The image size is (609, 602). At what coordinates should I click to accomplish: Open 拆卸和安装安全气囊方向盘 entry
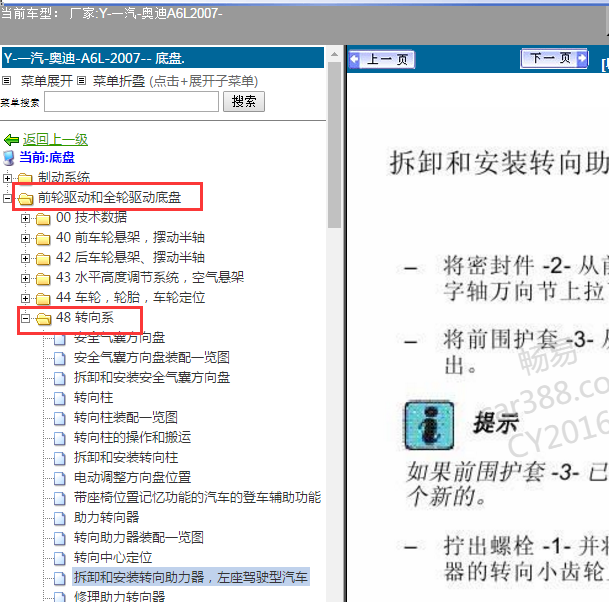click(x=152, y=378)
